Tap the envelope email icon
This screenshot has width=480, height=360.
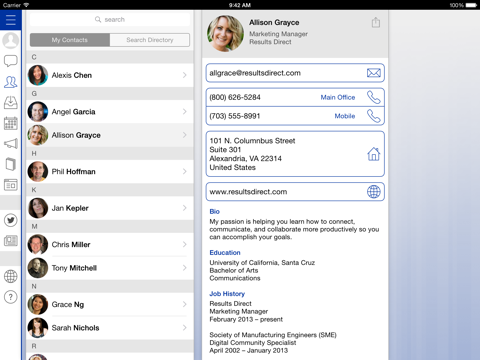tap(374, 73)
